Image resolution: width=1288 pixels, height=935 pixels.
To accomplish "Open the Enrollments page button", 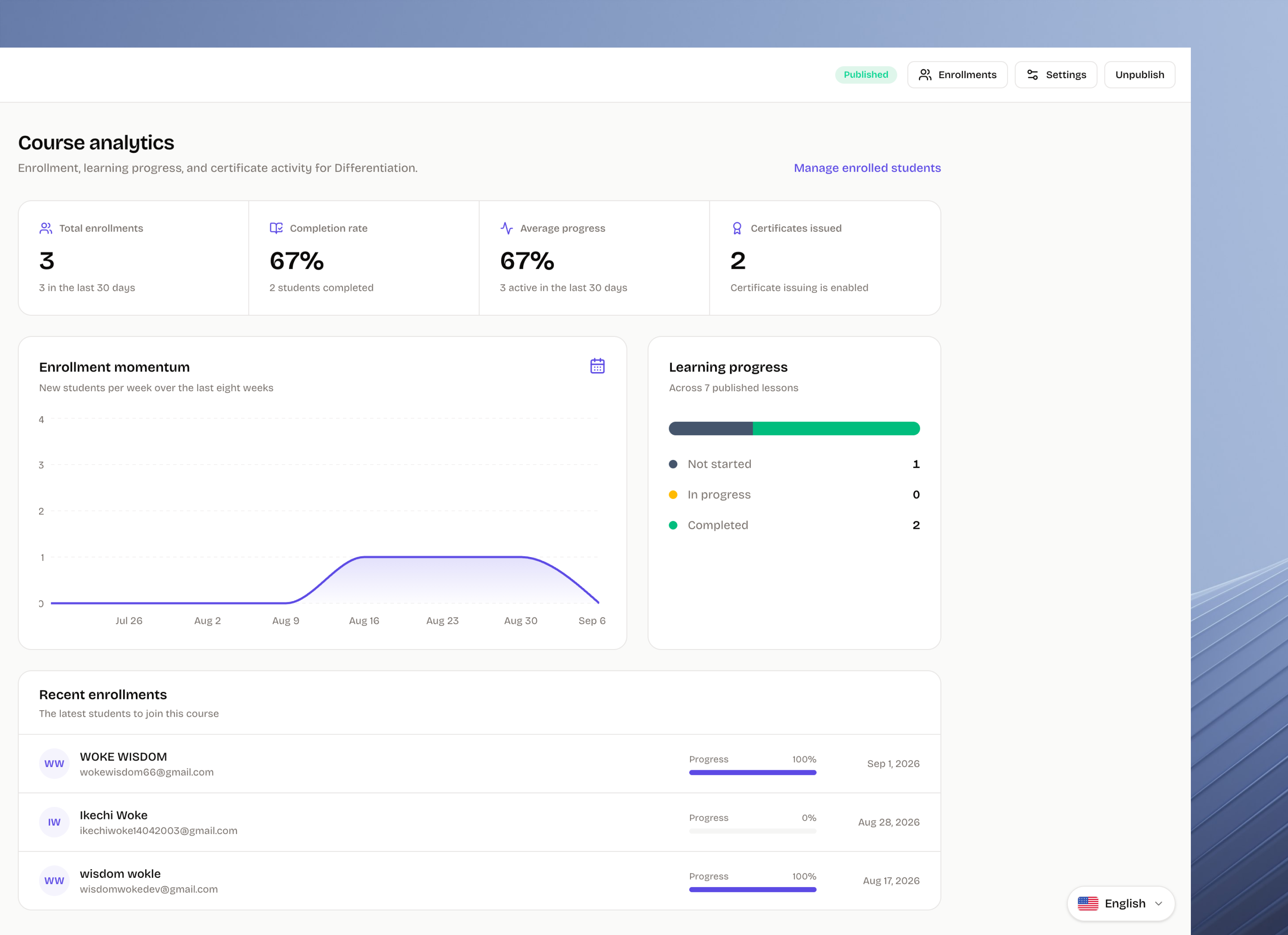I will (x=957, y=74).
